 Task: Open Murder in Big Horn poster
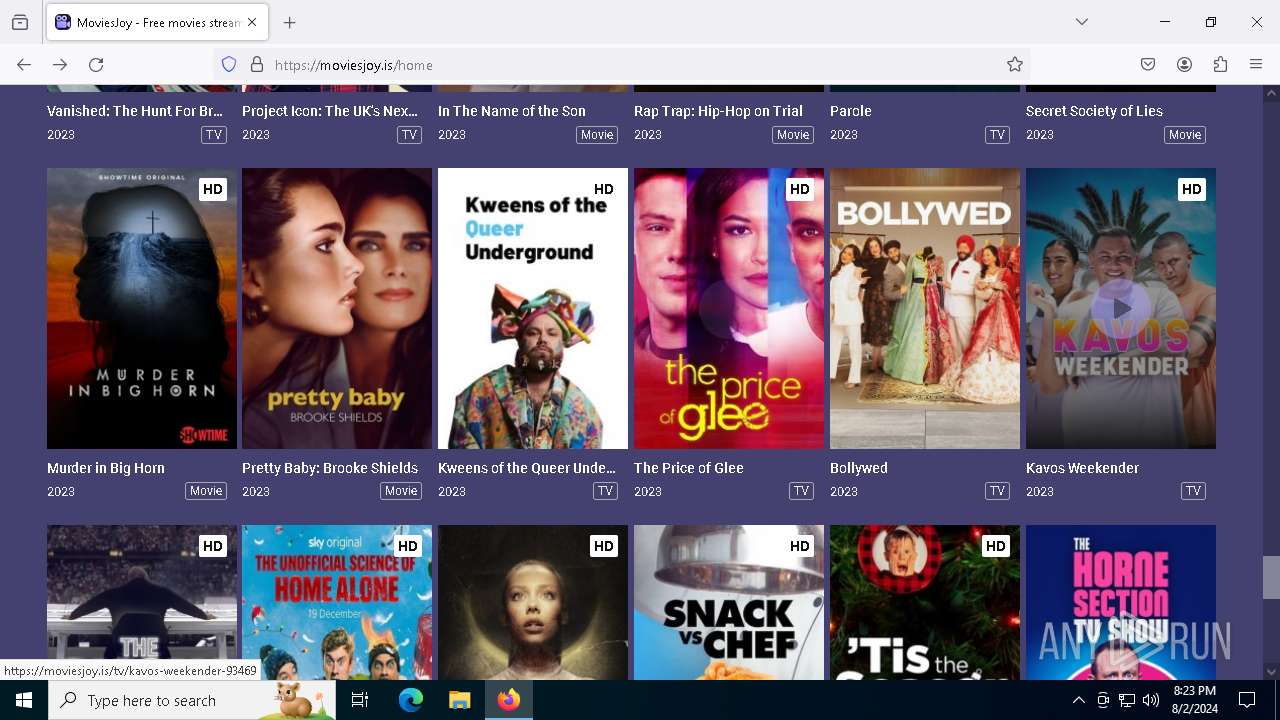[142, 308]
